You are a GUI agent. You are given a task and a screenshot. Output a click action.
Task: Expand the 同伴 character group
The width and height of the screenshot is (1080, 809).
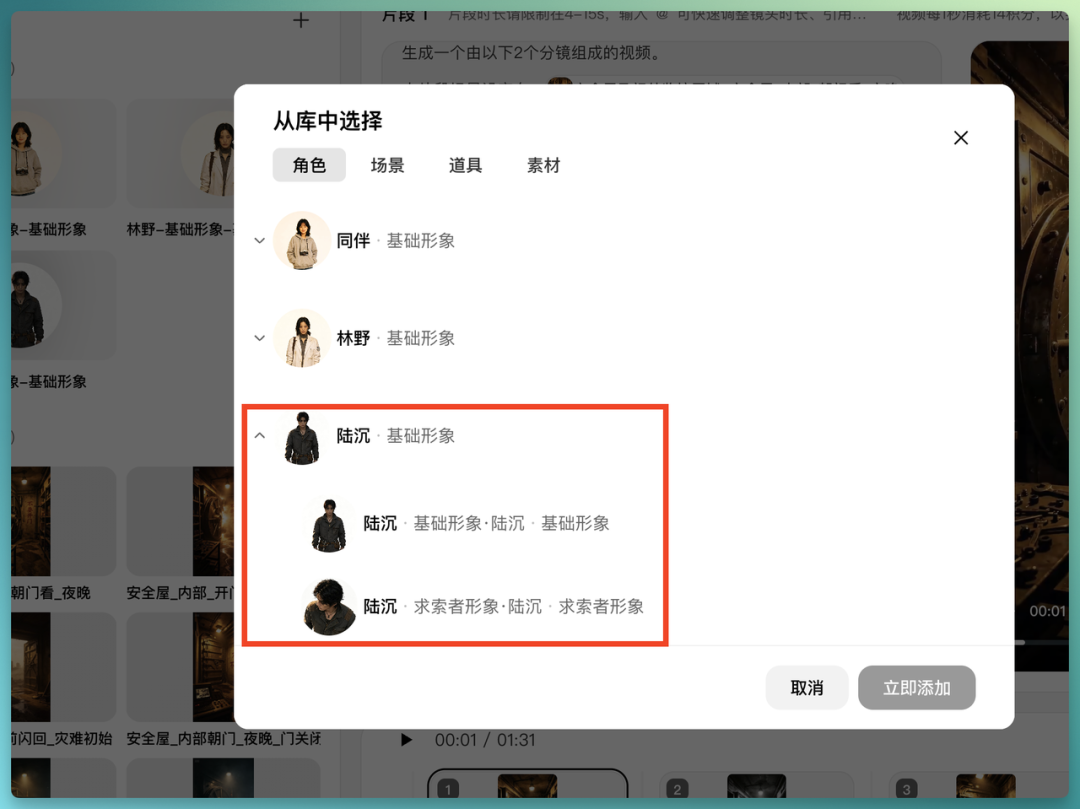(x=260, y=240)
